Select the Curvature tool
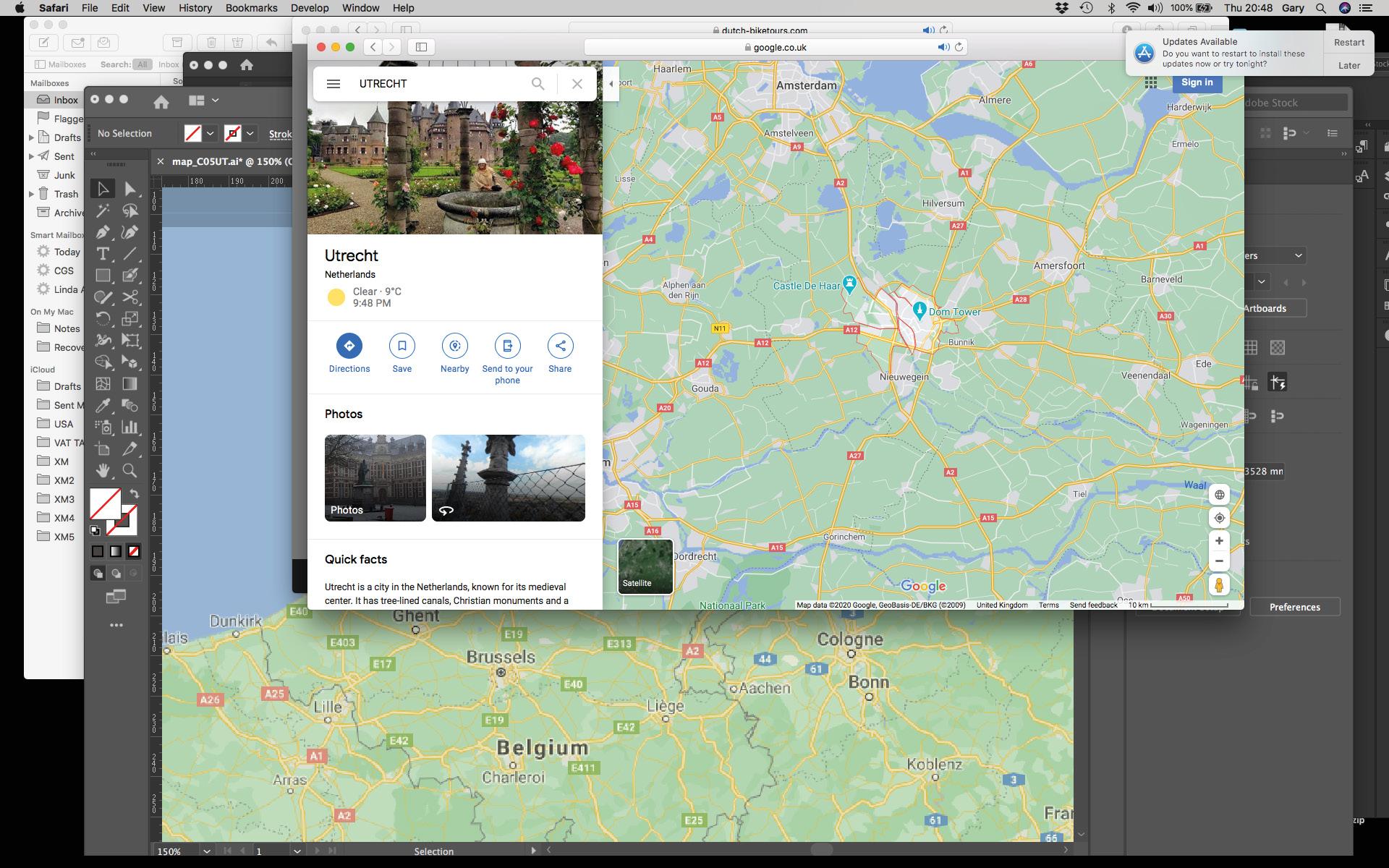The image size is (1389, 868). 130,232
